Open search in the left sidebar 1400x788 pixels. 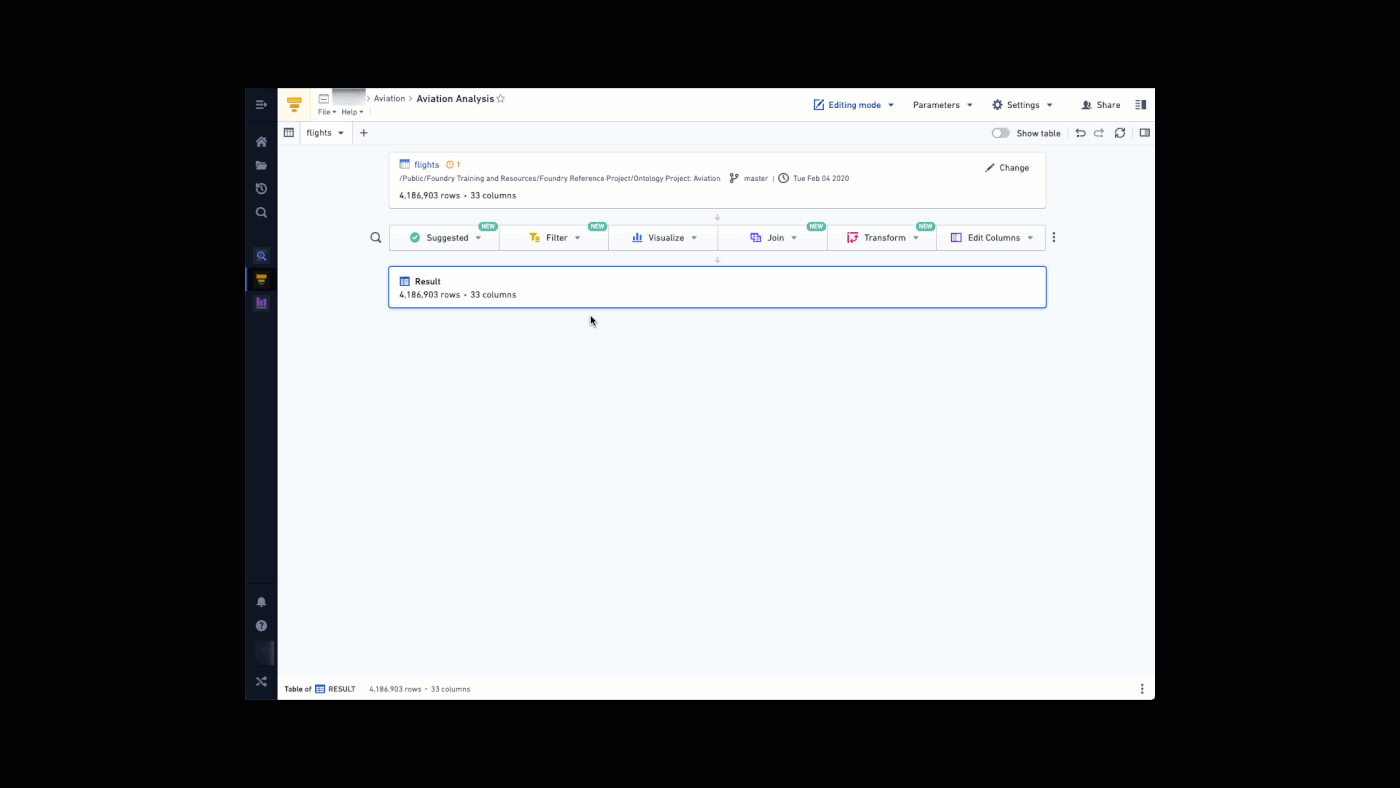(261, 212)
